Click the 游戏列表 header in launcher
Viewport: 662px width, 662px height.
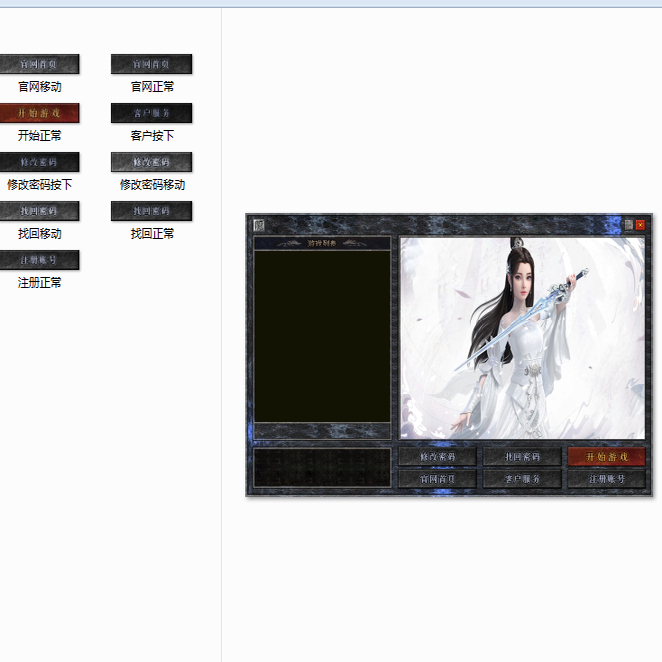point(323,243)
